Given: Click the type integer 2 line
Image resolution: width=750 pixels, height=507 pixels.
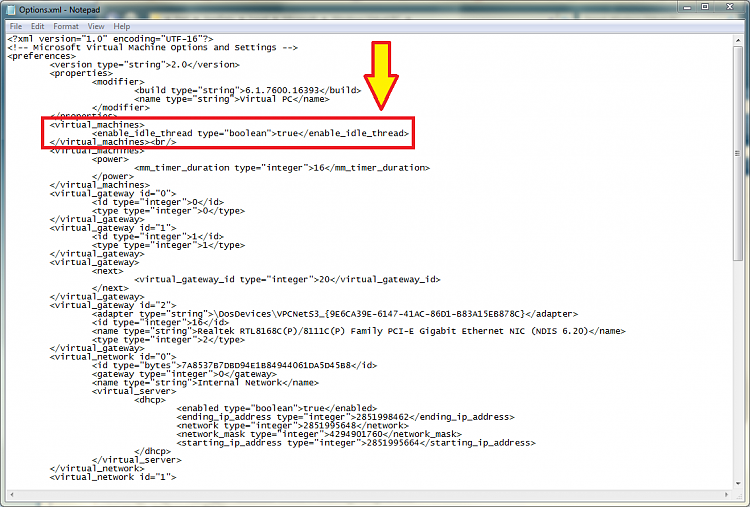Looking at the screenshot, I should [168, 340].
